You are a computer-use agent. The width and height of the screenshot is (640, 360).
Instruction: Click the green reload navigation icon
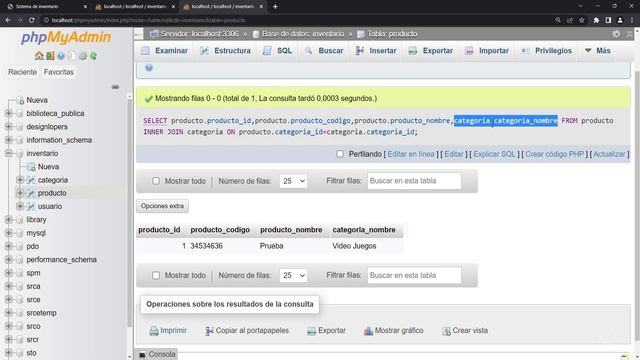click(x=93, y=56)
